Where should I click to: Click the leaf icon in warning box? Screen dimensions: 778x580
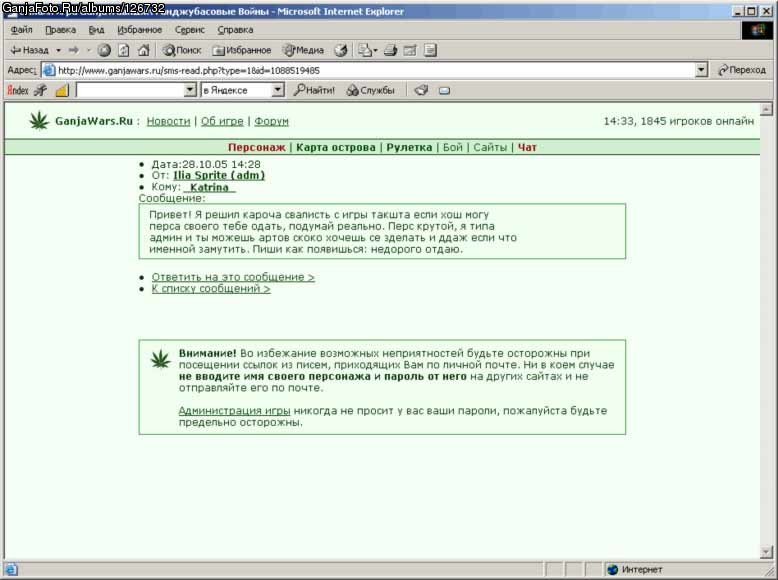(x=161, y=359)
